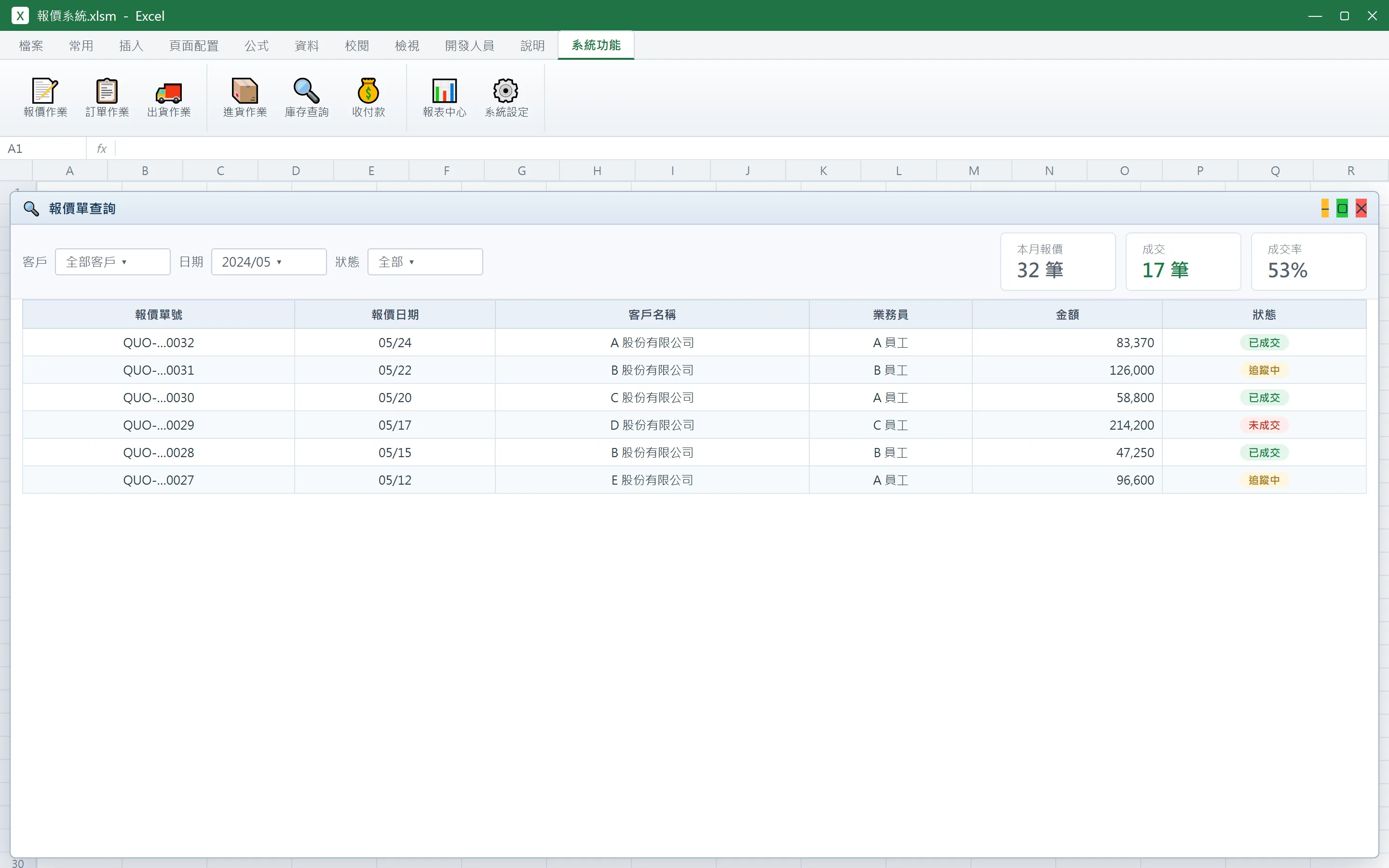This screenshot has width=1389, height=868.
Task: Open the 報價作業 ribbon icon
Action: [45, 97]
